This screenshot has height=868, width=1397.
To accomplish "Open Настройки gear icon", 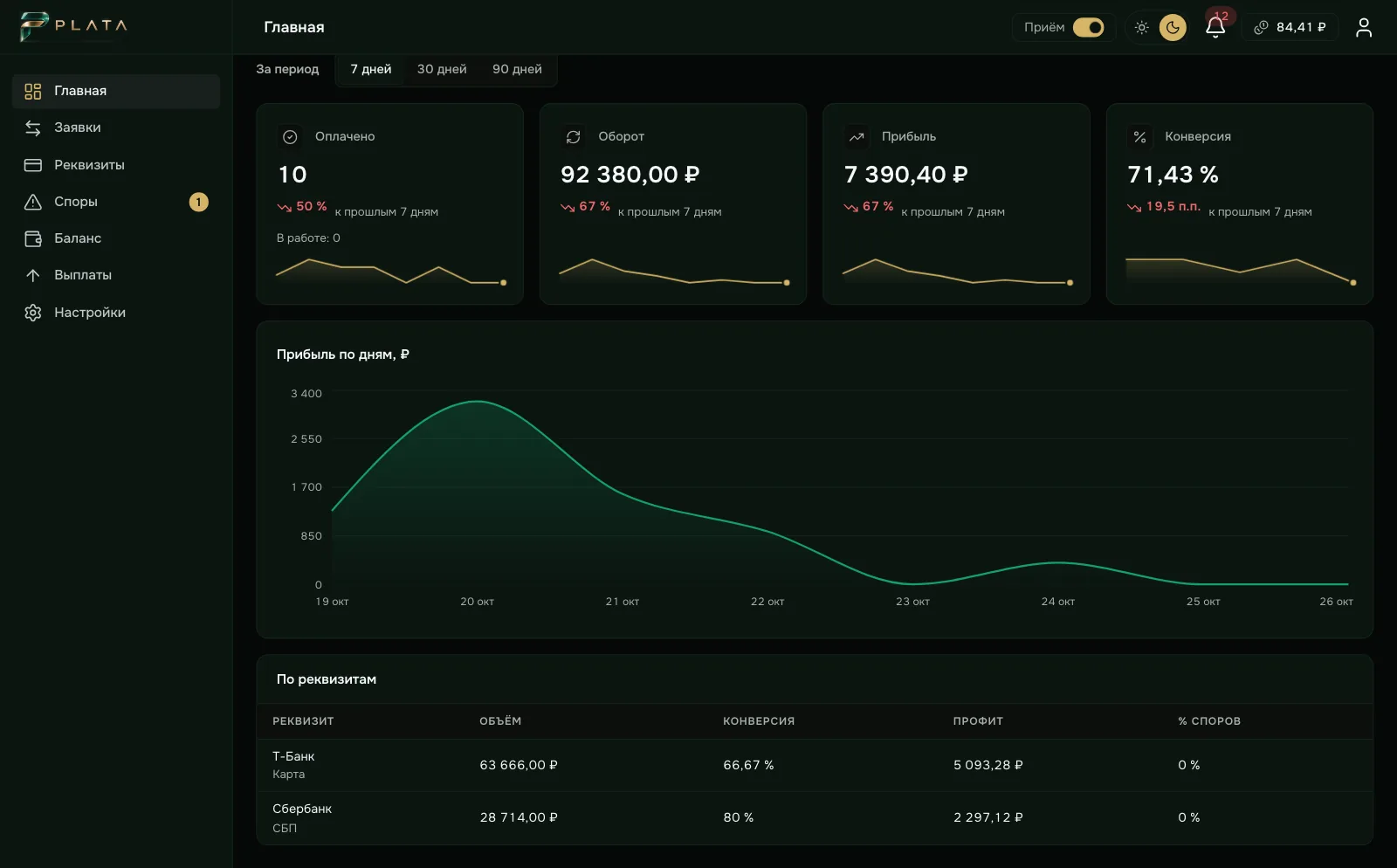I will pos(33,313).
